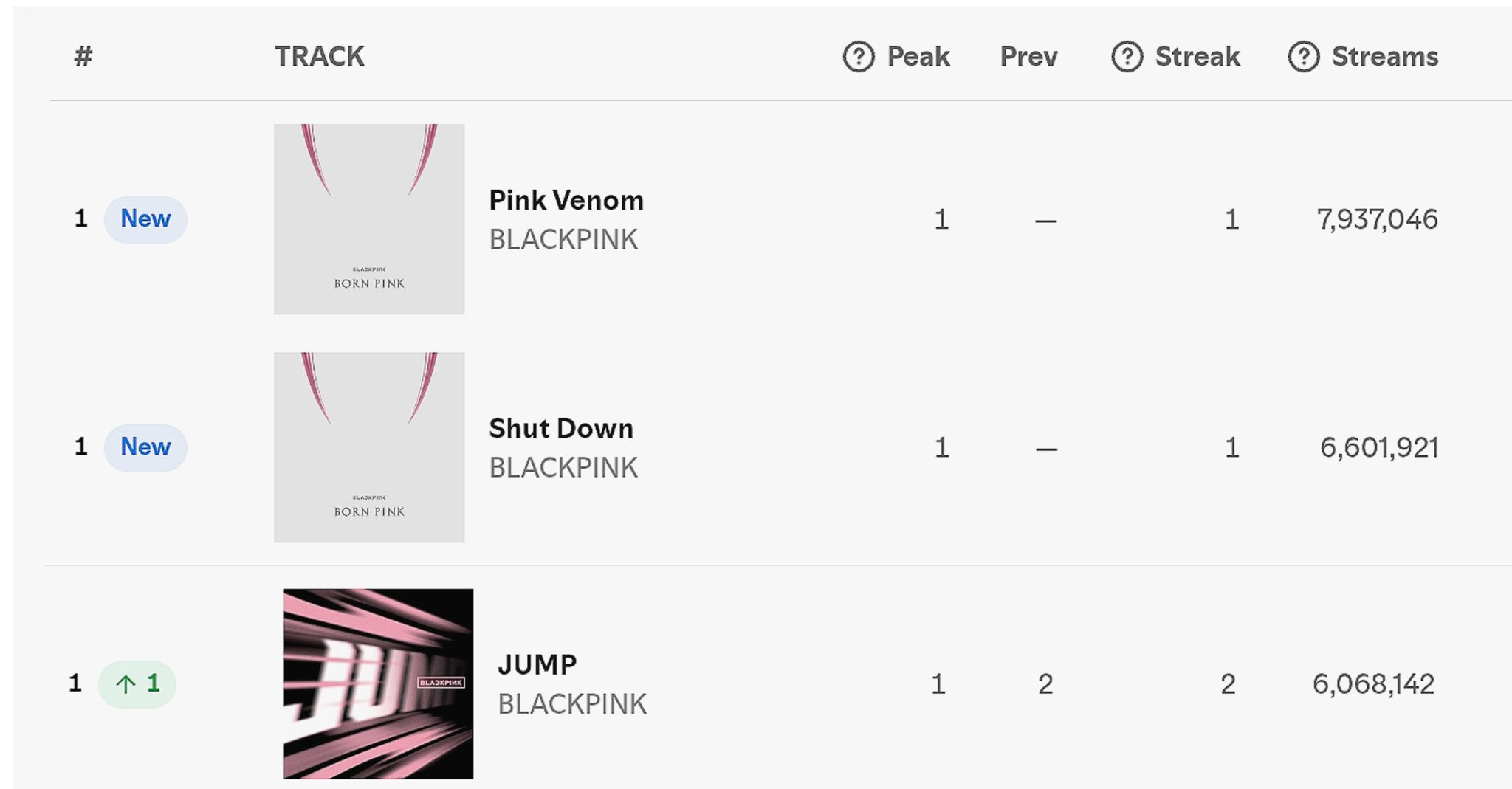
Task: Click the Prev column header
Action: pos(1028,57)
